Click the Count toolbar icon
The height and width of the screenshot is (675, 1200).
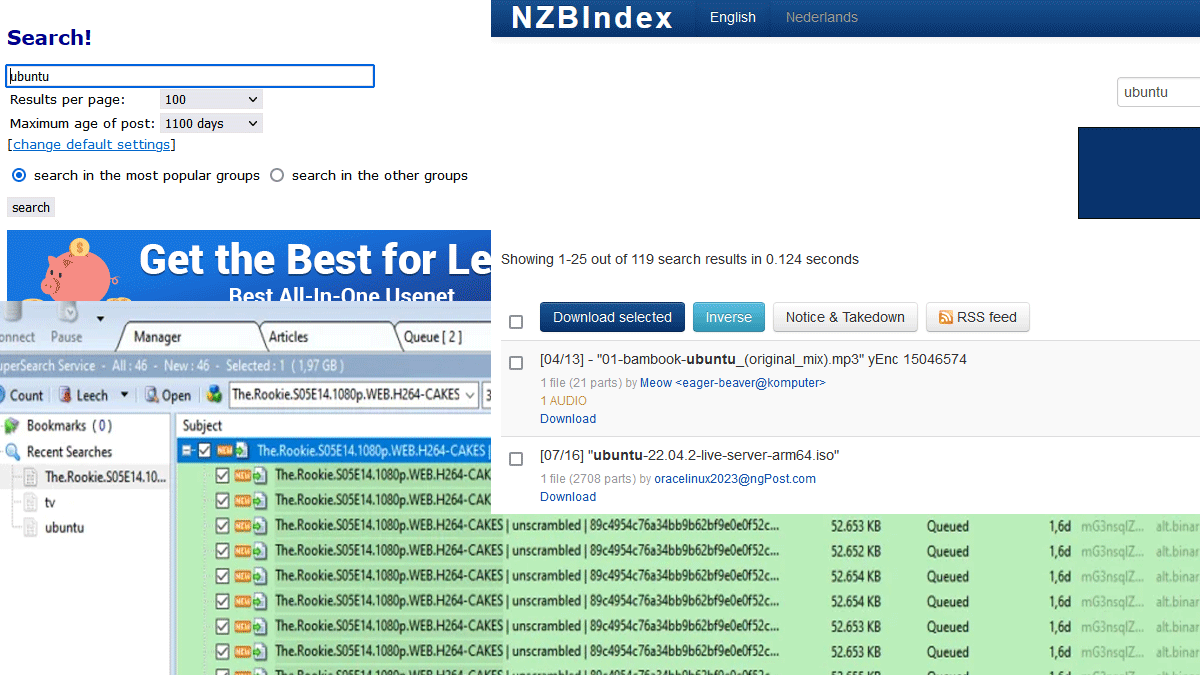pyautogui.click(x=3, y=395)
